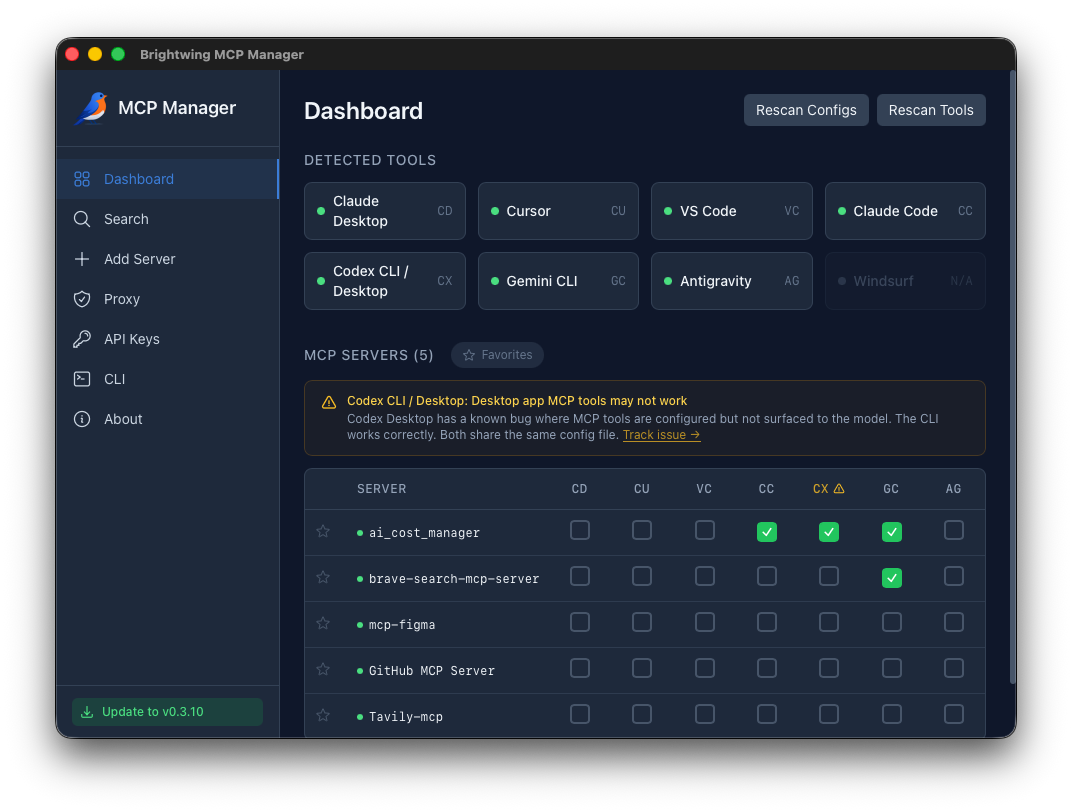The image size is (1072, 812).
Task: Disable the GC checkbox for brave-search-mcp-server
Action: pos(891,578)
